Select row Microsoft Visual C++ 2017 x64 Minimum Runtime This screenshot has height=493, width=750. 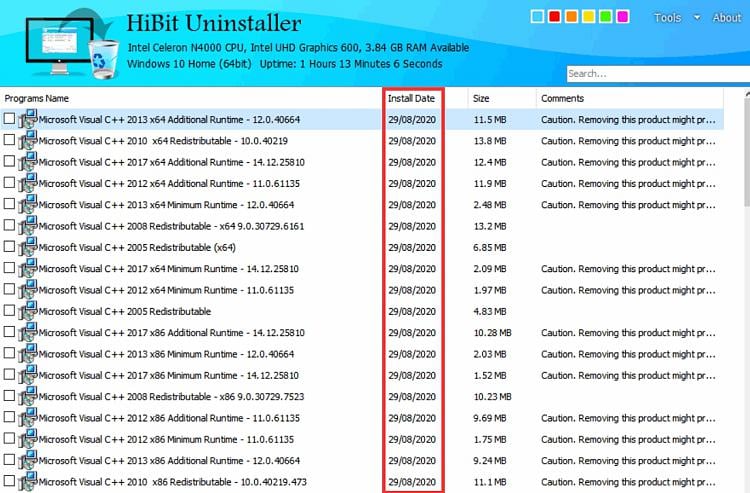click(x=362, y=269)
